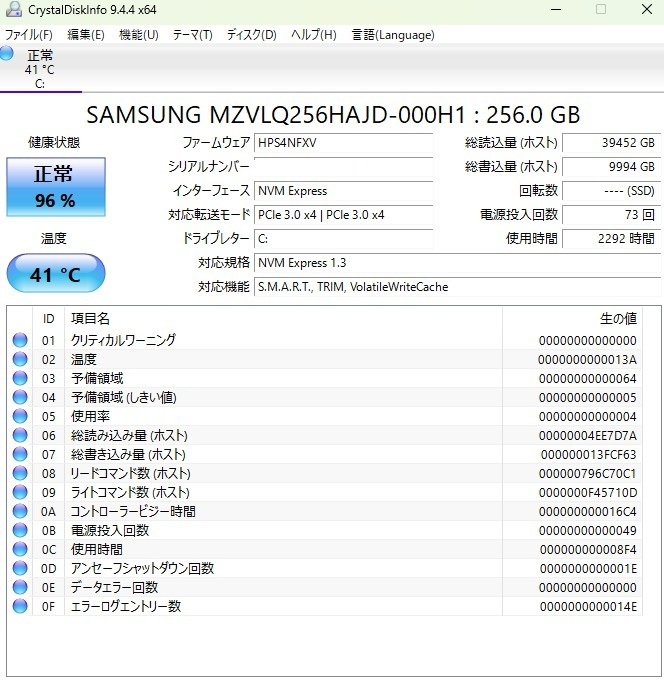Select the クリティカルワーニング attribute name
The image size is (664, 682).
pyautogui.click(x=123, y=340)
